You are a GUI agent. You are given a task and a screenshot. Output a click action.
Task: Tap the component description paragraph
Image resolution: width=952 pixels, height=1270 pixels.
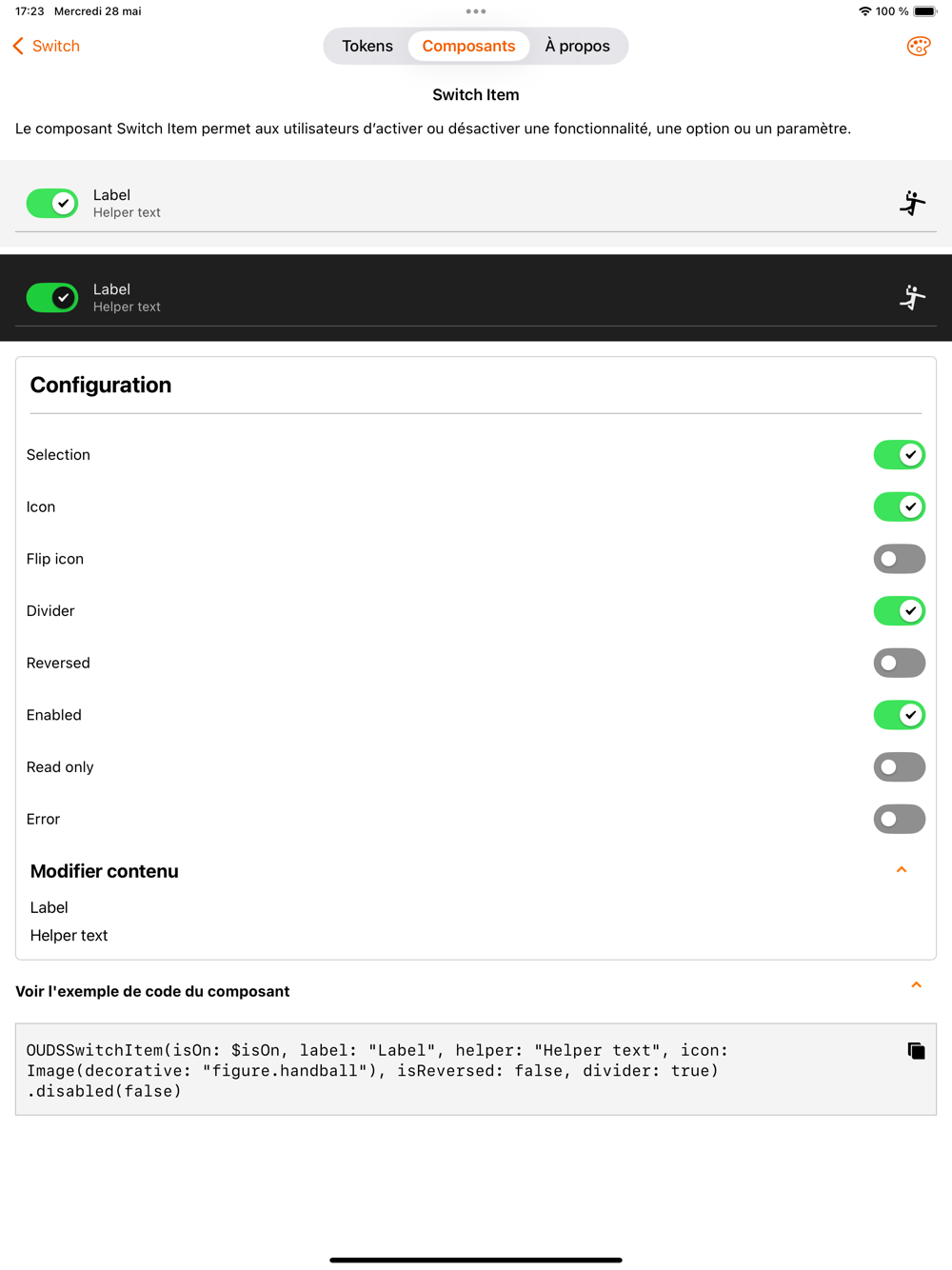pyautogui.click(x=433, y=129)
